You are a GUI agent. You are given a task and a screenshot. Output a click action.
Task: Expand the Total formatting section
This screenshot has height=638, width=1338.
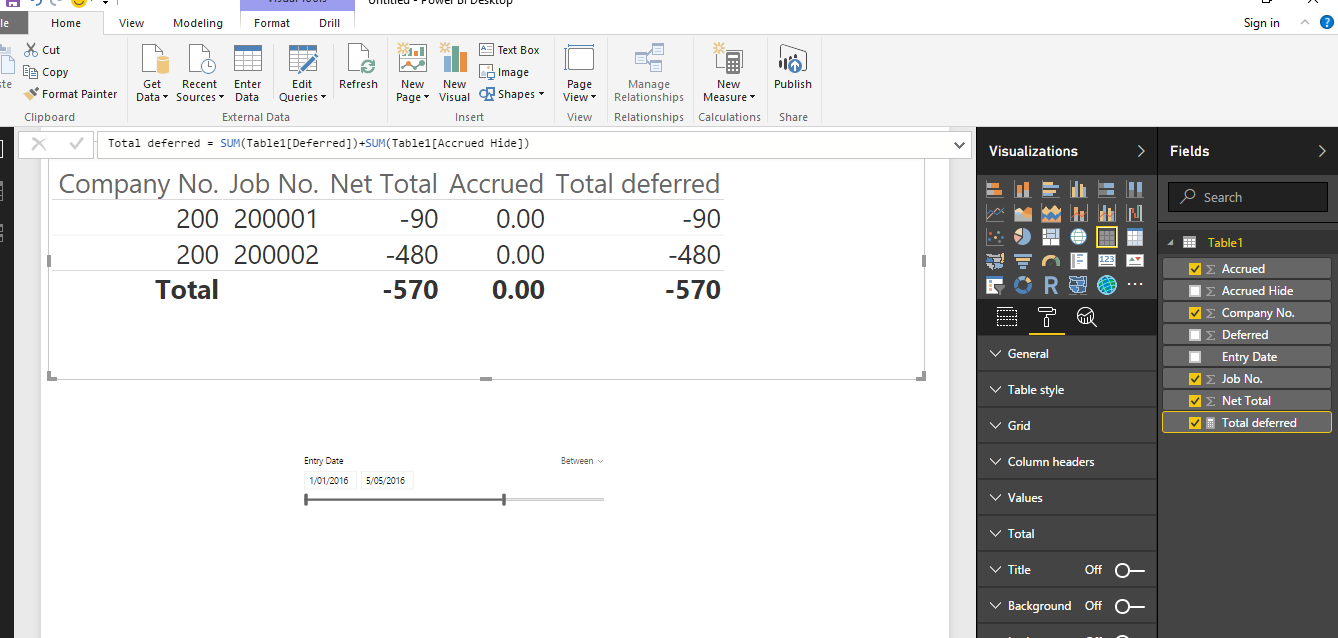click(1066, 534)
